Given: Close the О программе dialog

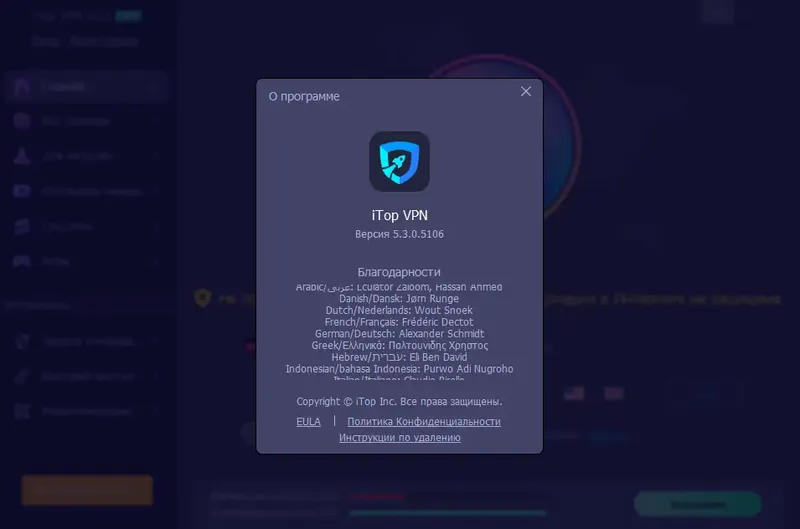Looking at the screenshot, I should [x=526, y=91].
